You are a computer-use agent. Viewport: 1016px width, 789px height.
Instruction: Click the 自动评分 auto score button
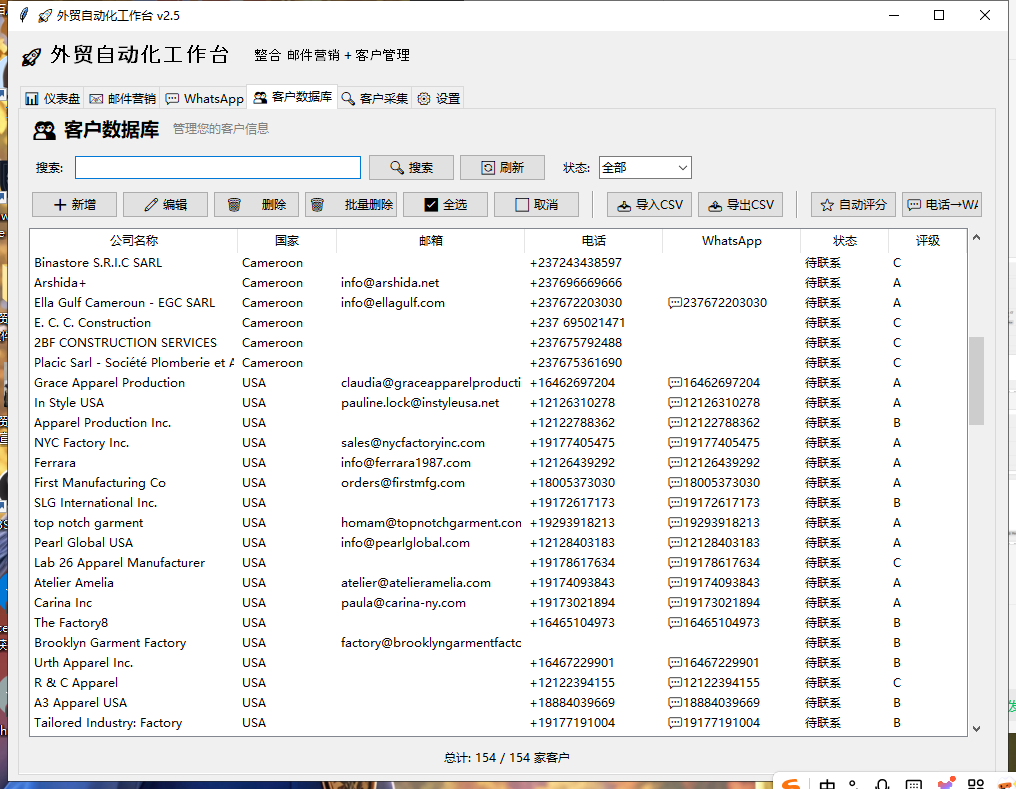853,205
